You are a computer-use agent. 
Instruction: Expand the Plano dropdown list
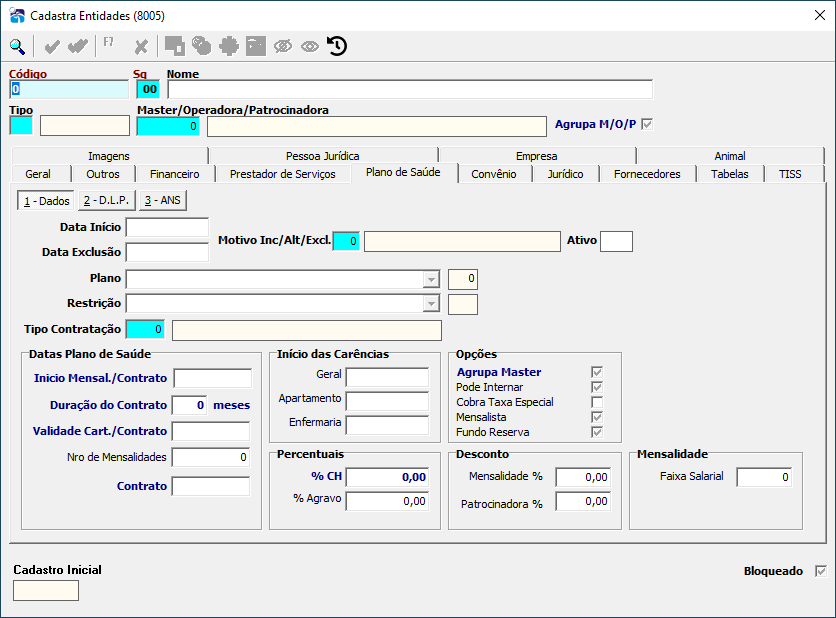(x=431, y=279)
